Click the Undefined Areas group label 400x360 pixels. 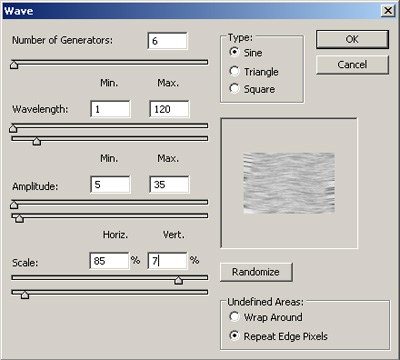[266, 302]
